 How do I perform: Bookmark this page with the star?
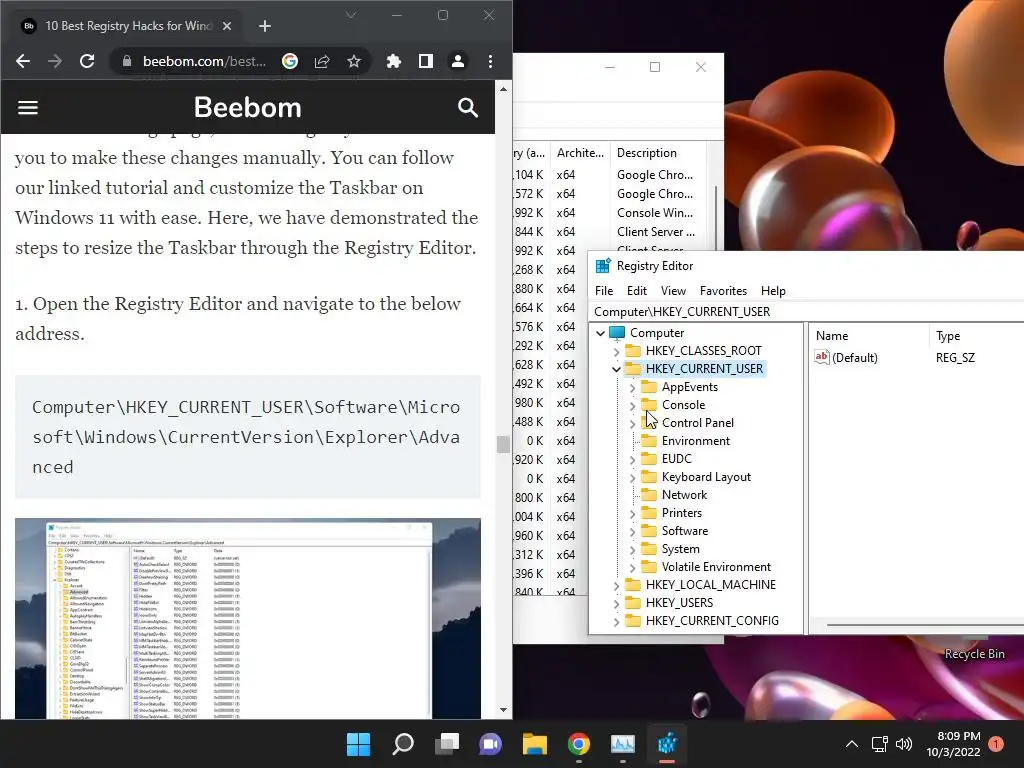[354, 61]
